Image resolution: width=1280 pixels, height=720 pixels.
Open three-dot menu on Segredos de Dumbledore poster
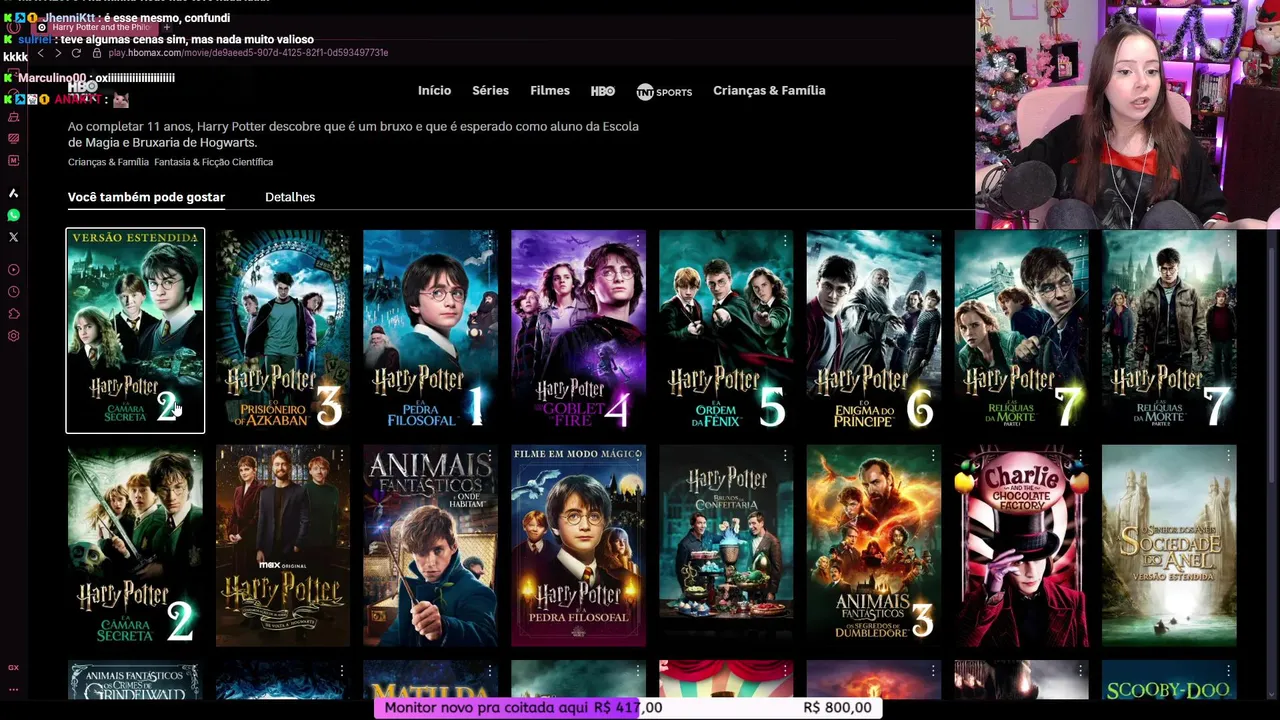933,456
